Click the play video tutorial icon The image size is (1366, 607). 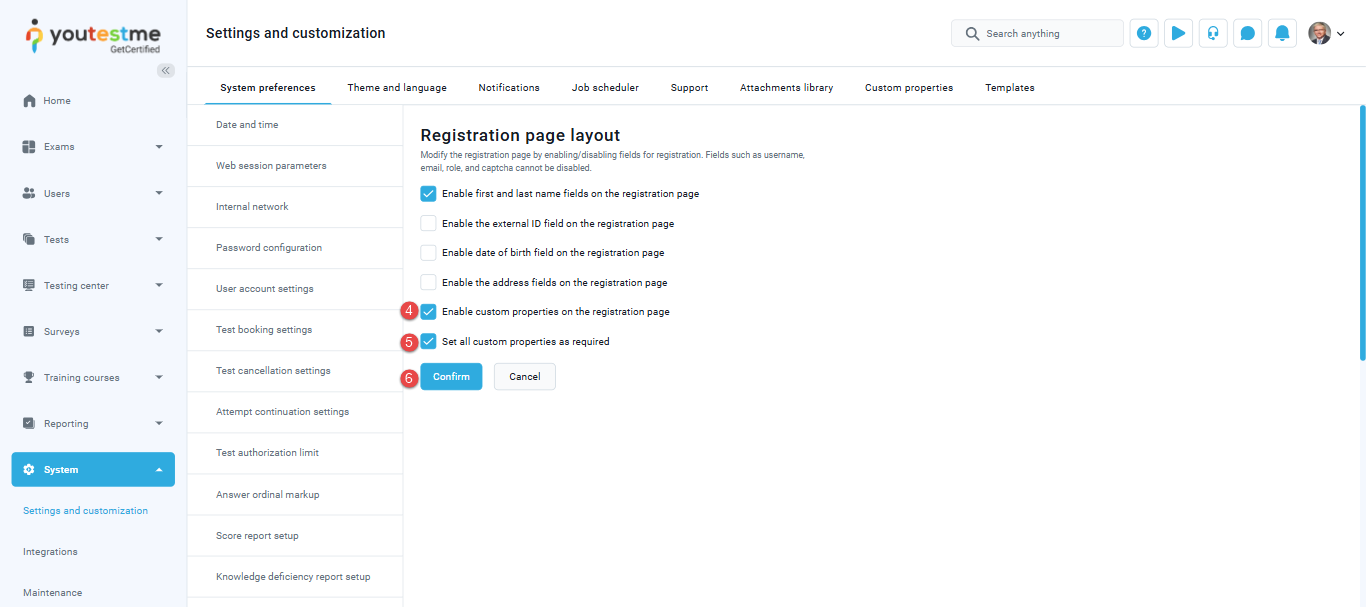click(1178, 33)
